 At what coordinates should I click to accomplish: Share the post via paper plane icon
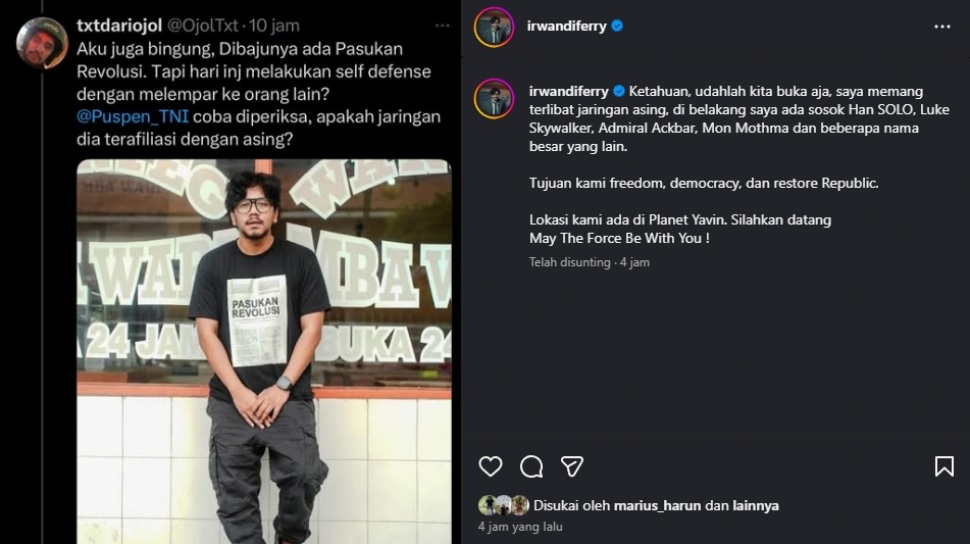click(572, 467)
